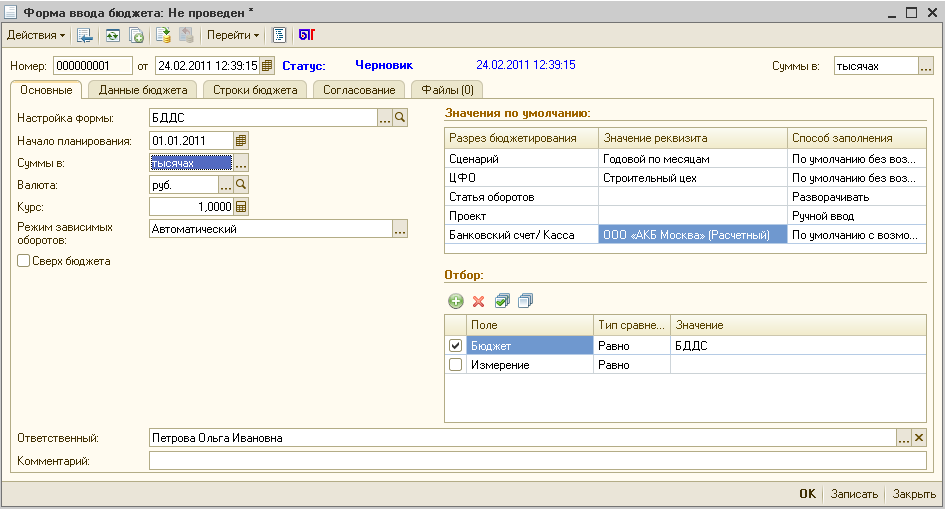Toggle the Сверх бюджета checkbox
Image resolution: width=945 pixels, height=509 pixels.
pyautogui.click(x=23, y=261)
